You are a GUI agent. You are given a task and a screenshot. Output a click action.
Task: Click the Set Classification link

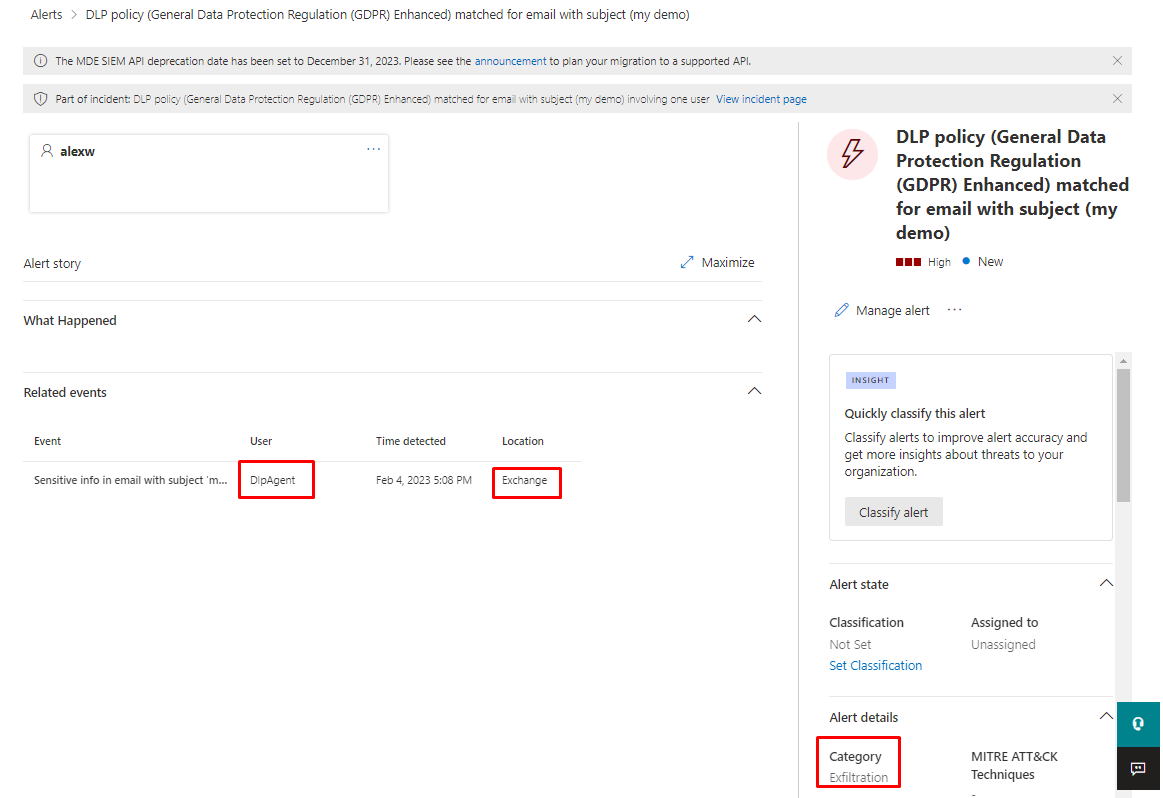coord(875,665)
